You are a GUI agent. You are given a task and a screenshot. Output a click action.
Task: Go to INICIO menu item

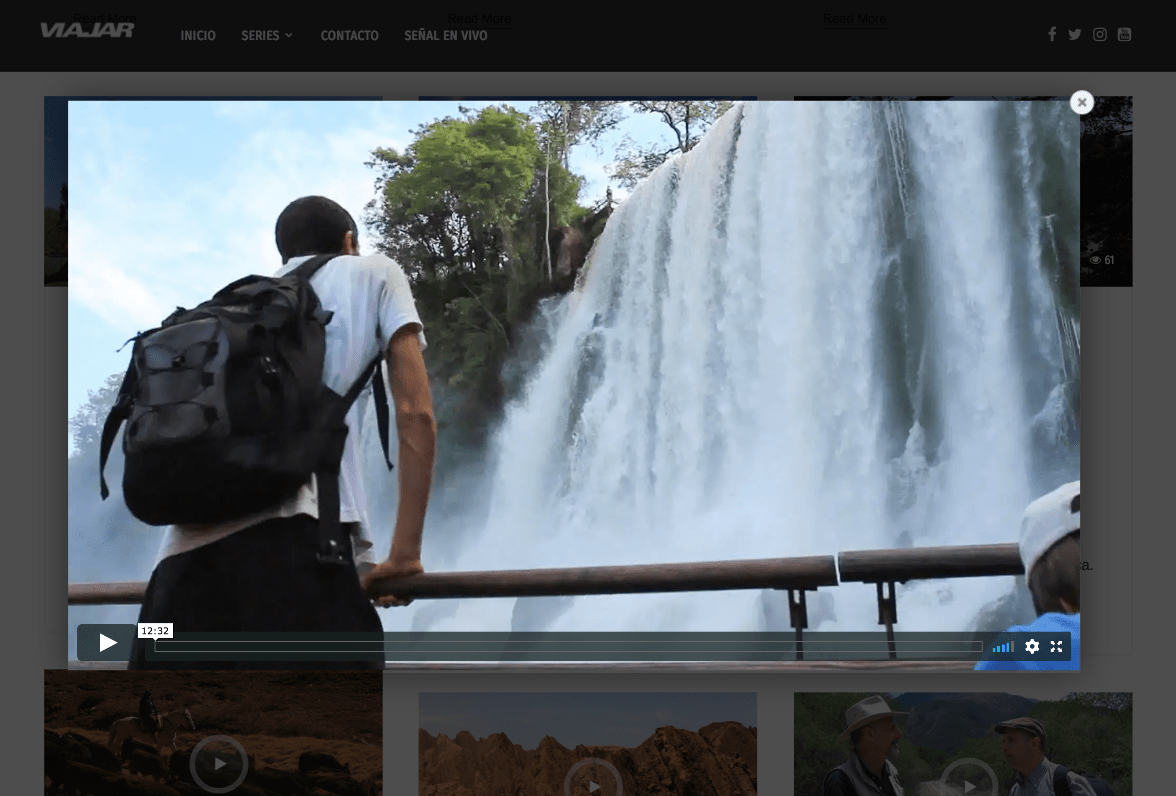click(x=198, y=36)
